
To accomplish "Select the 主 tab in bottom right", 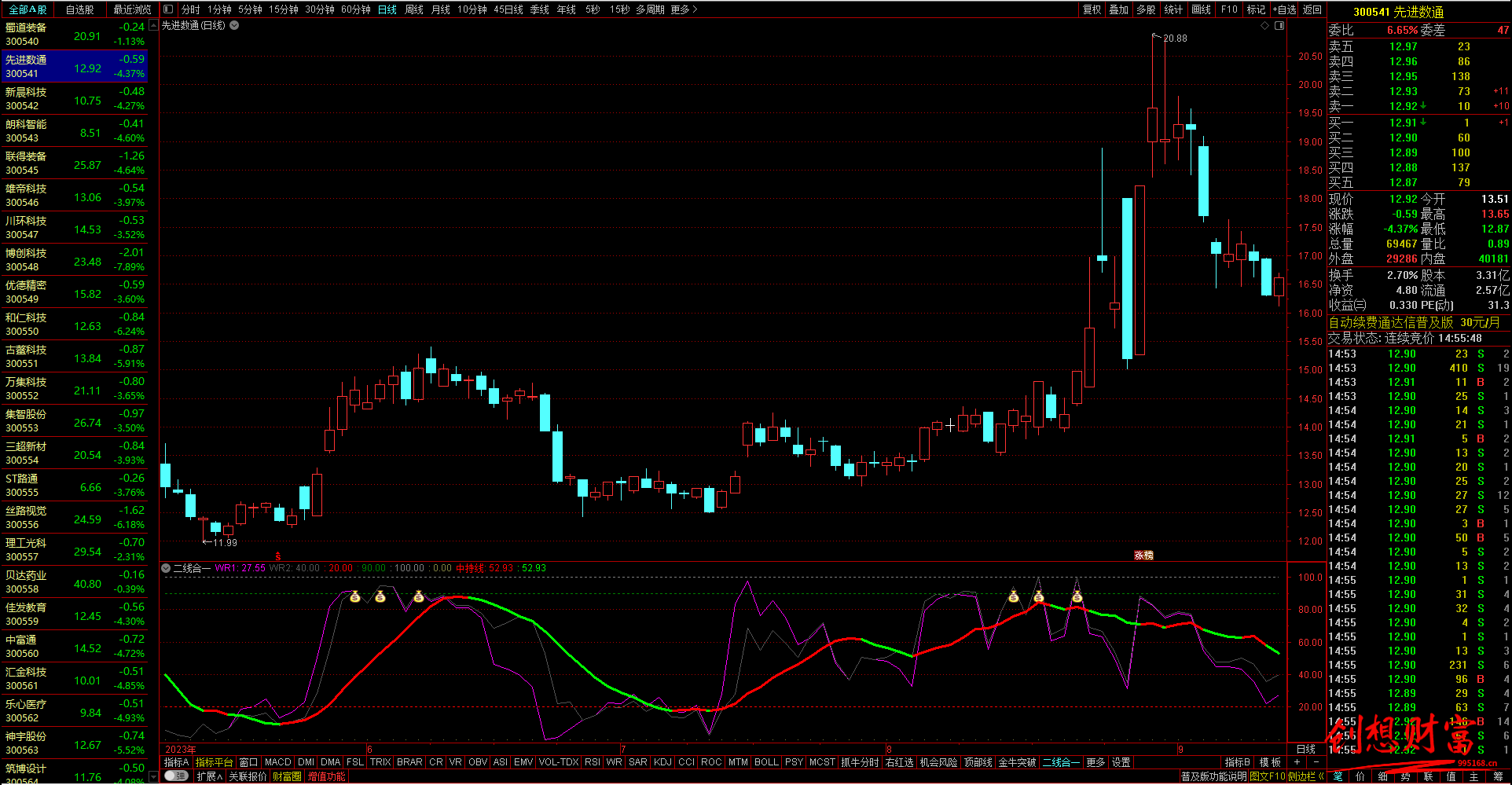I will pyautogui.click(x=1474, y=776).
